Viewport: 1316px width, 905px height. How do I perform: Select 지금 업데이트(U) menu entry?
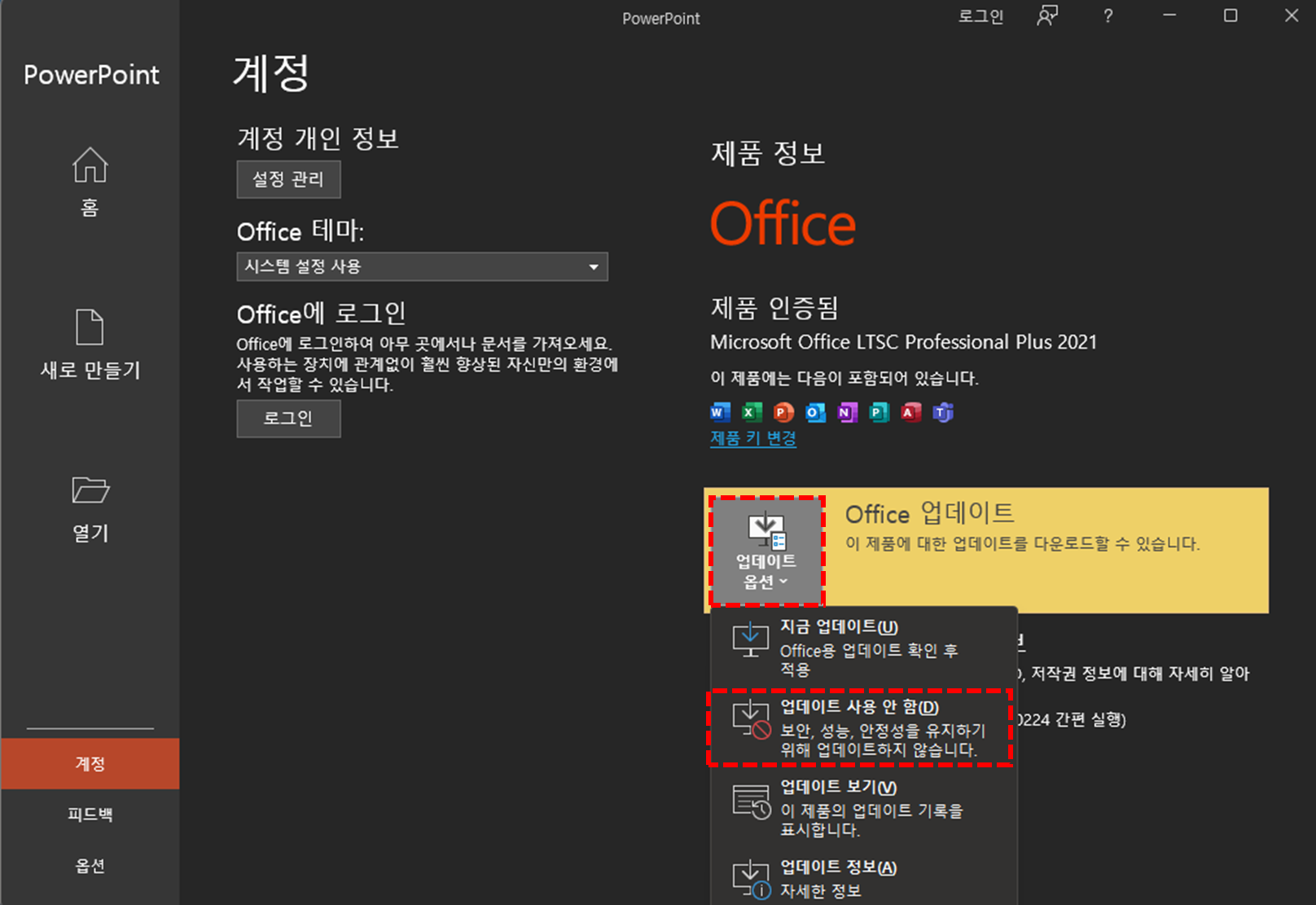863,647
